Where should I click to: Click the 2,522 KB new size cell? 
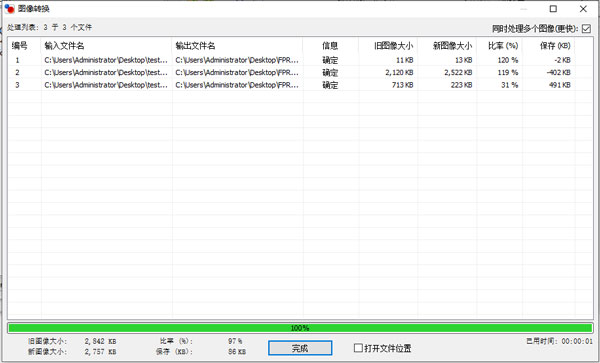[458, 72]
